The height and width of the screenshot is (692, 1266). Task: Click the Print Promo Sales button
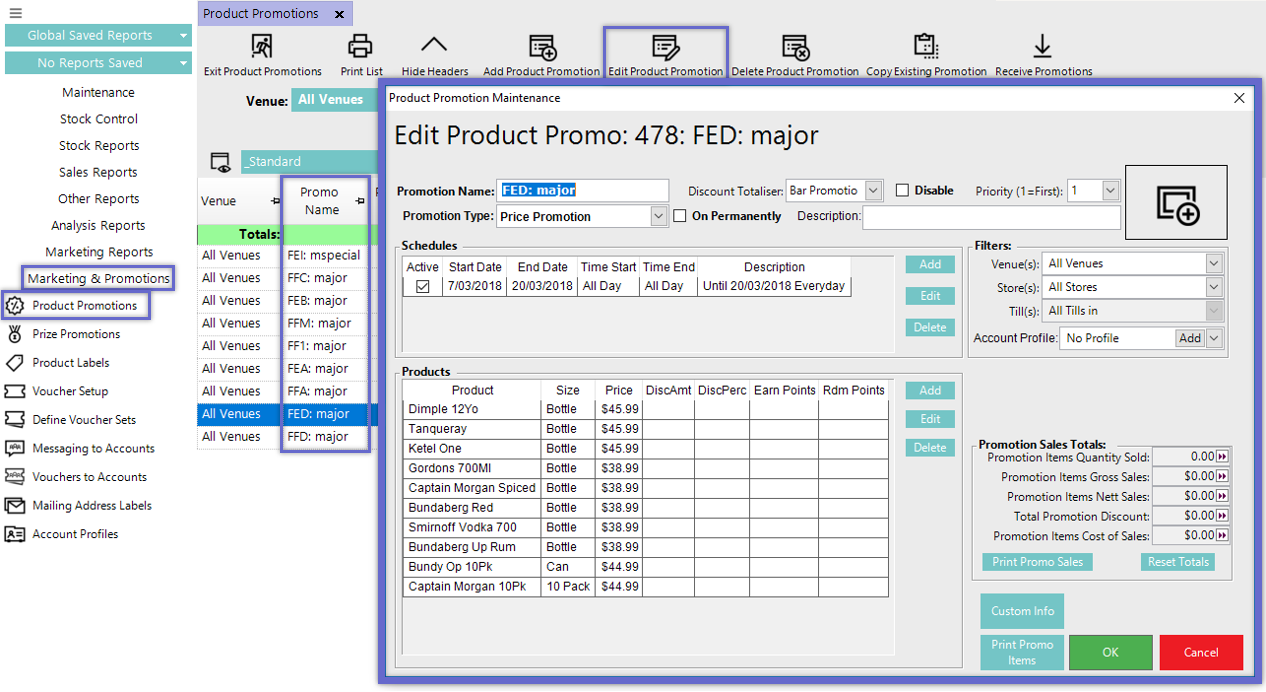(1037, 562)
